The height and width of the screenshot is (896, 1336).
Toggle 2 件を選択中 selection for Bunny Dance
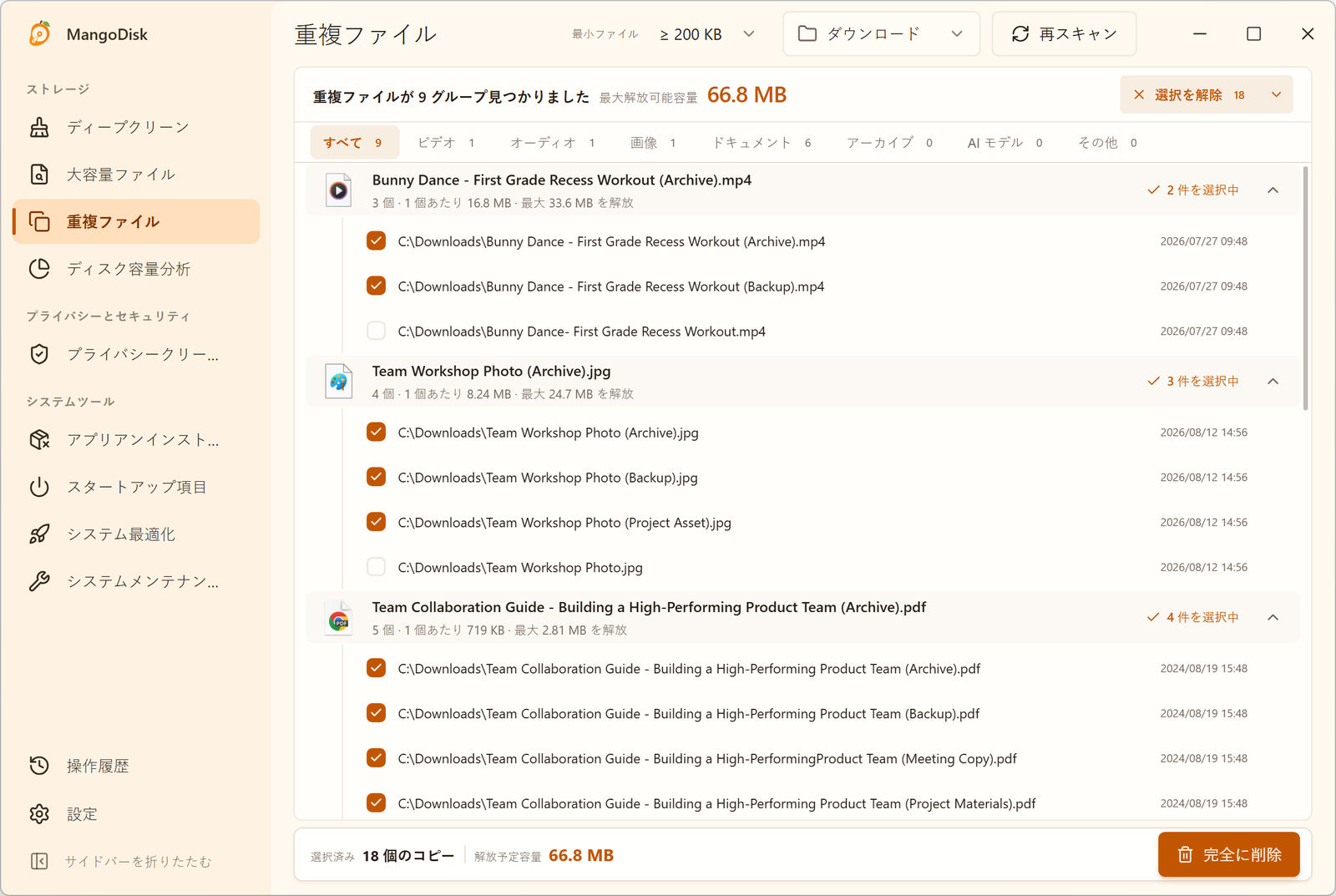coord(1193,190)
